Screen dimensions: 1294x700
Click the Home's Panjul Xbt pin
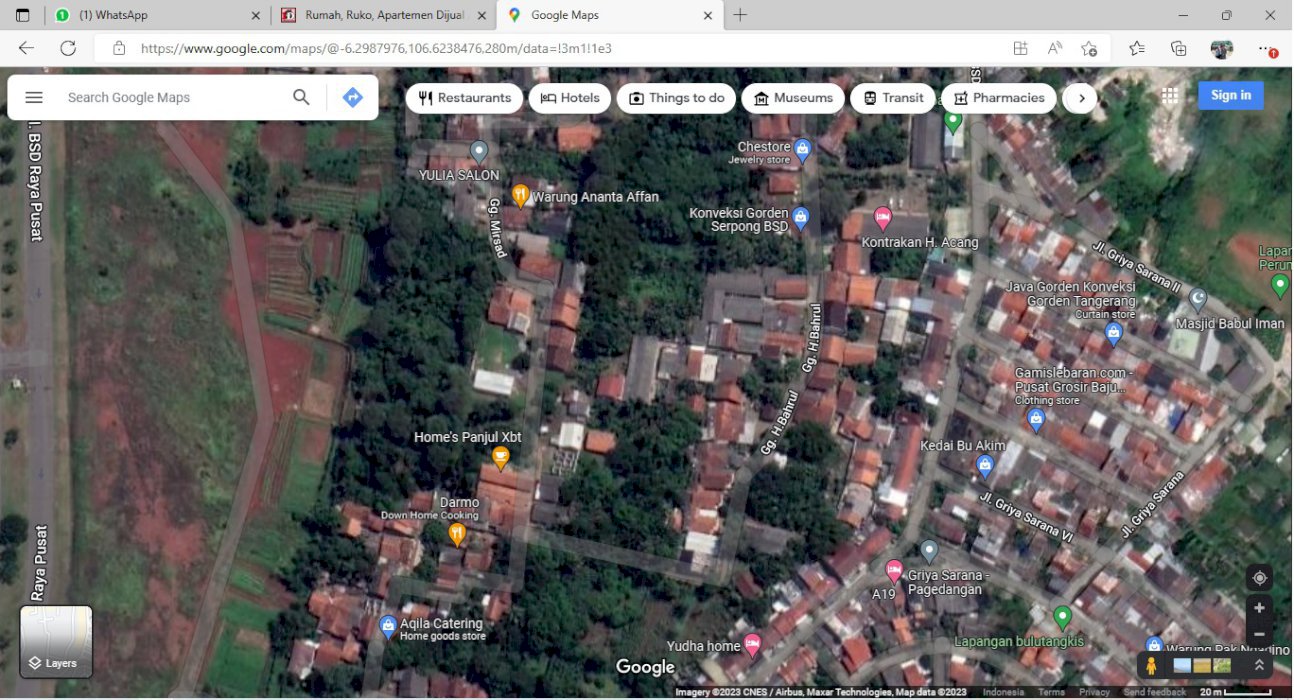501,457
